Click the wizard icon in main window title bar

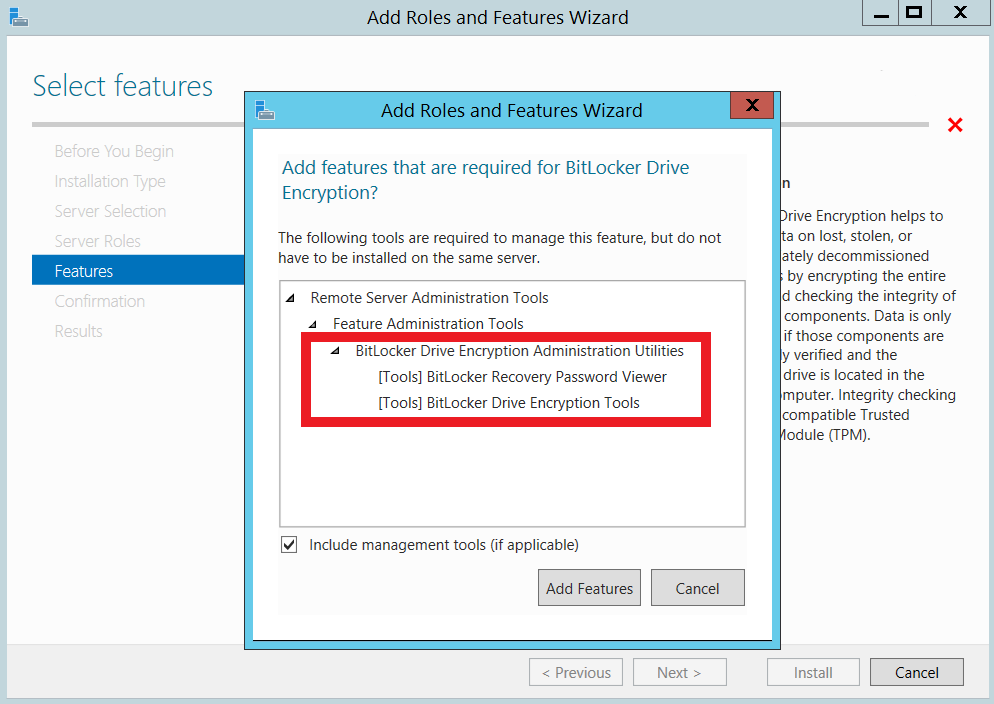[19, 17]
